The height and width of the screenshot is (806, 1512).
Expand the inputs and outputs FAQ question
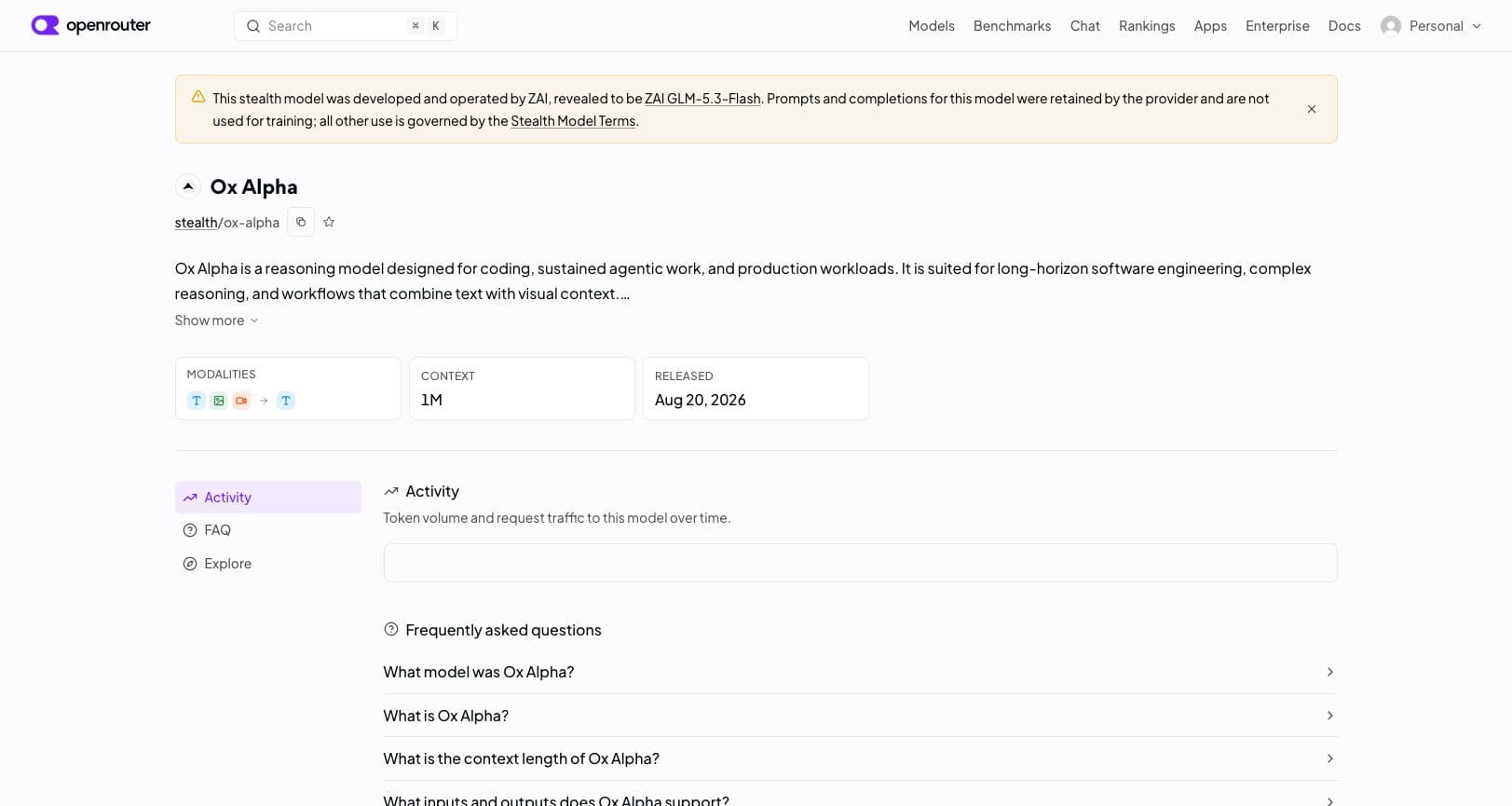click(861, 798)
